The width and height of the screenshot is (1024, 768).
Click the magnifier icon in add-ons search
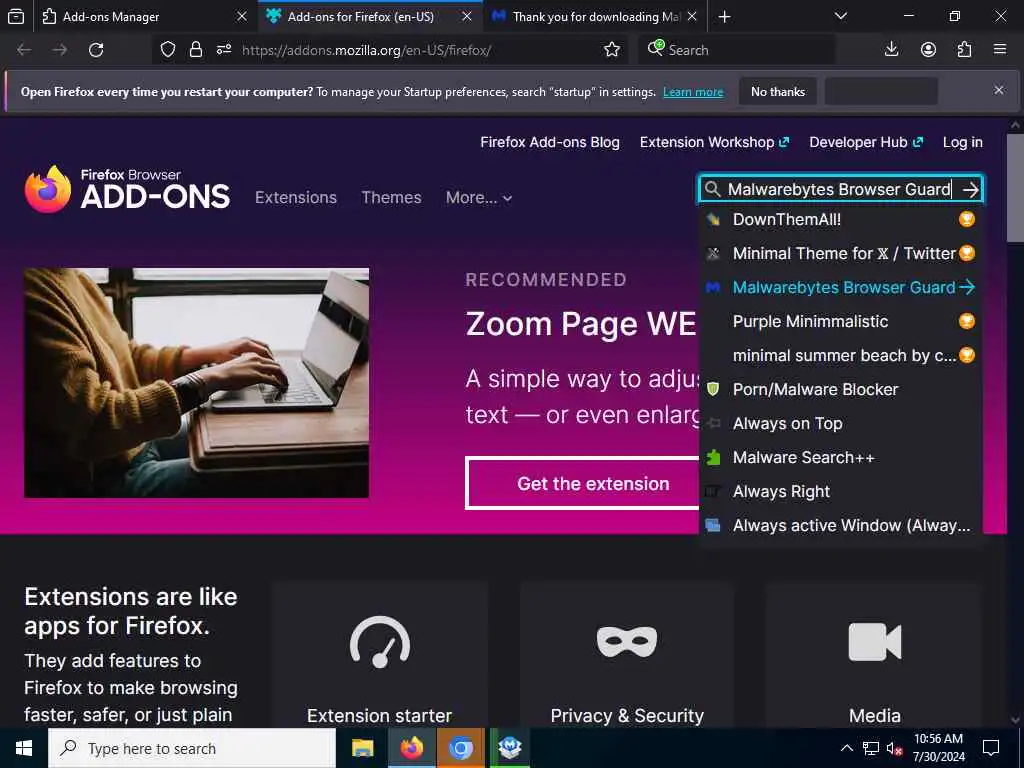(712, 189)
